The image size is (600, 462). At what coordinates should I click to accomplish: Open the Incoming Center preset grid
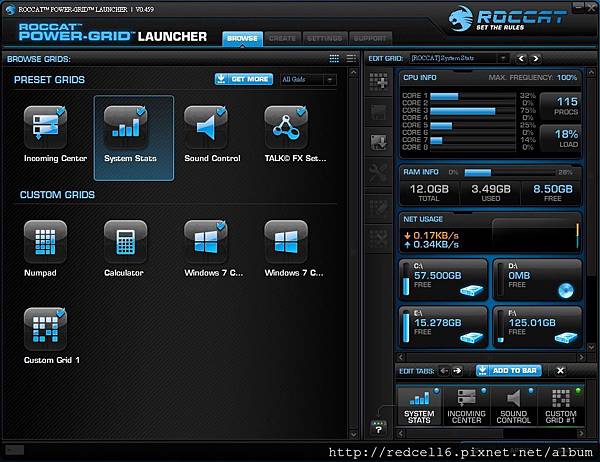tap(46, 127)
